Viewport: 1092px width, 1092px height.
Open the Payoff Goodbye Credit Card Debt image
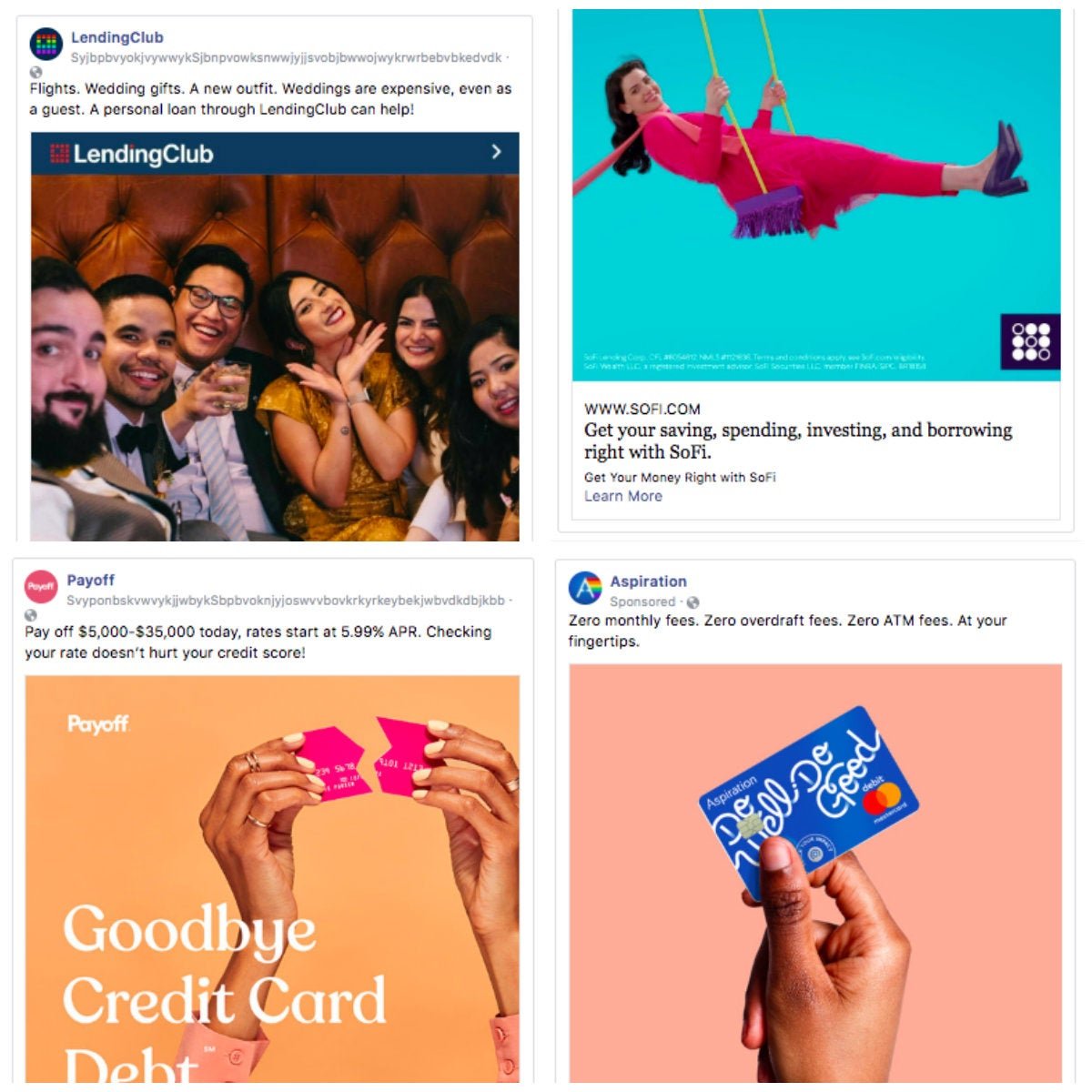coord(272,879)
